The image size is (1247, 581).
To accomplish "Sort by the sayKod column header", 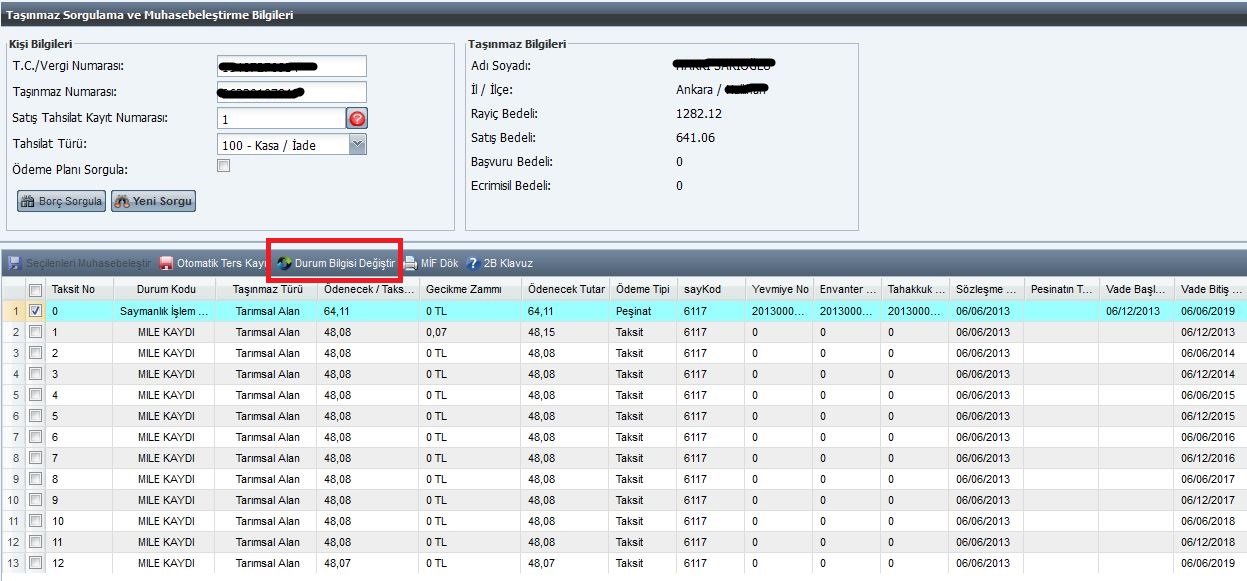I will pyautogui.click(x=712, y=290).
